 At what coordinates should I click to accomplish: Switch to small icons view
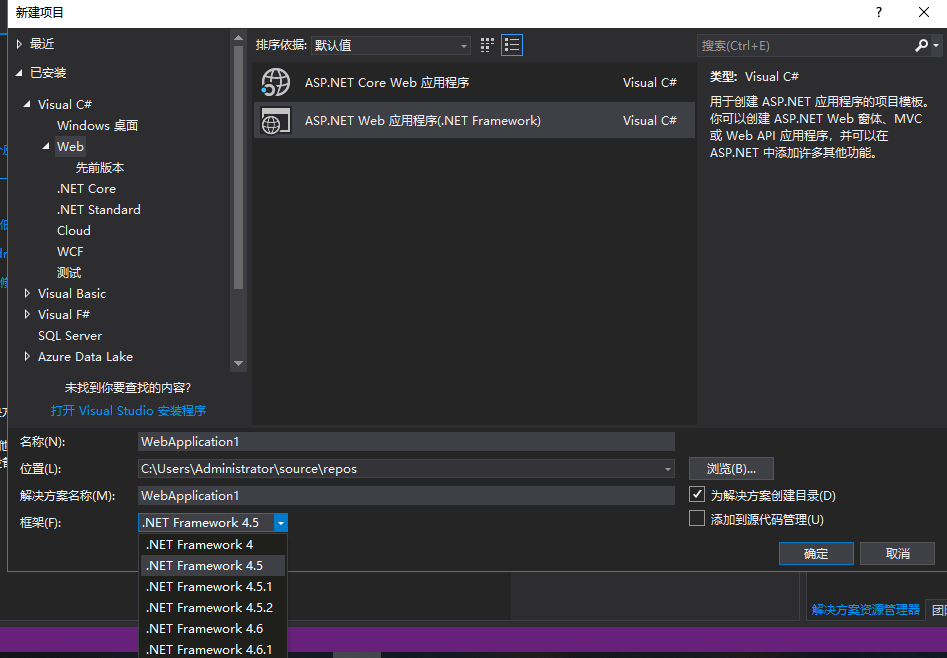487,45
